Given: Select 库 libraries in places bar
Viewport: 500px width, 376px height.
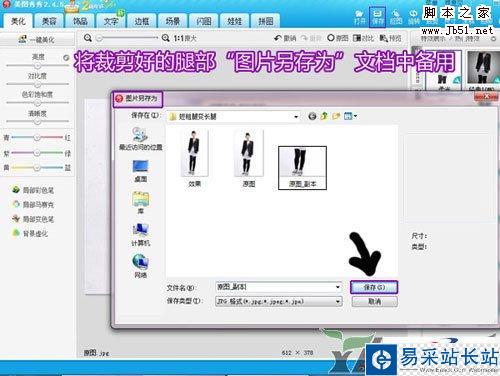Looking at the screenshot, I should click(140, 203).
